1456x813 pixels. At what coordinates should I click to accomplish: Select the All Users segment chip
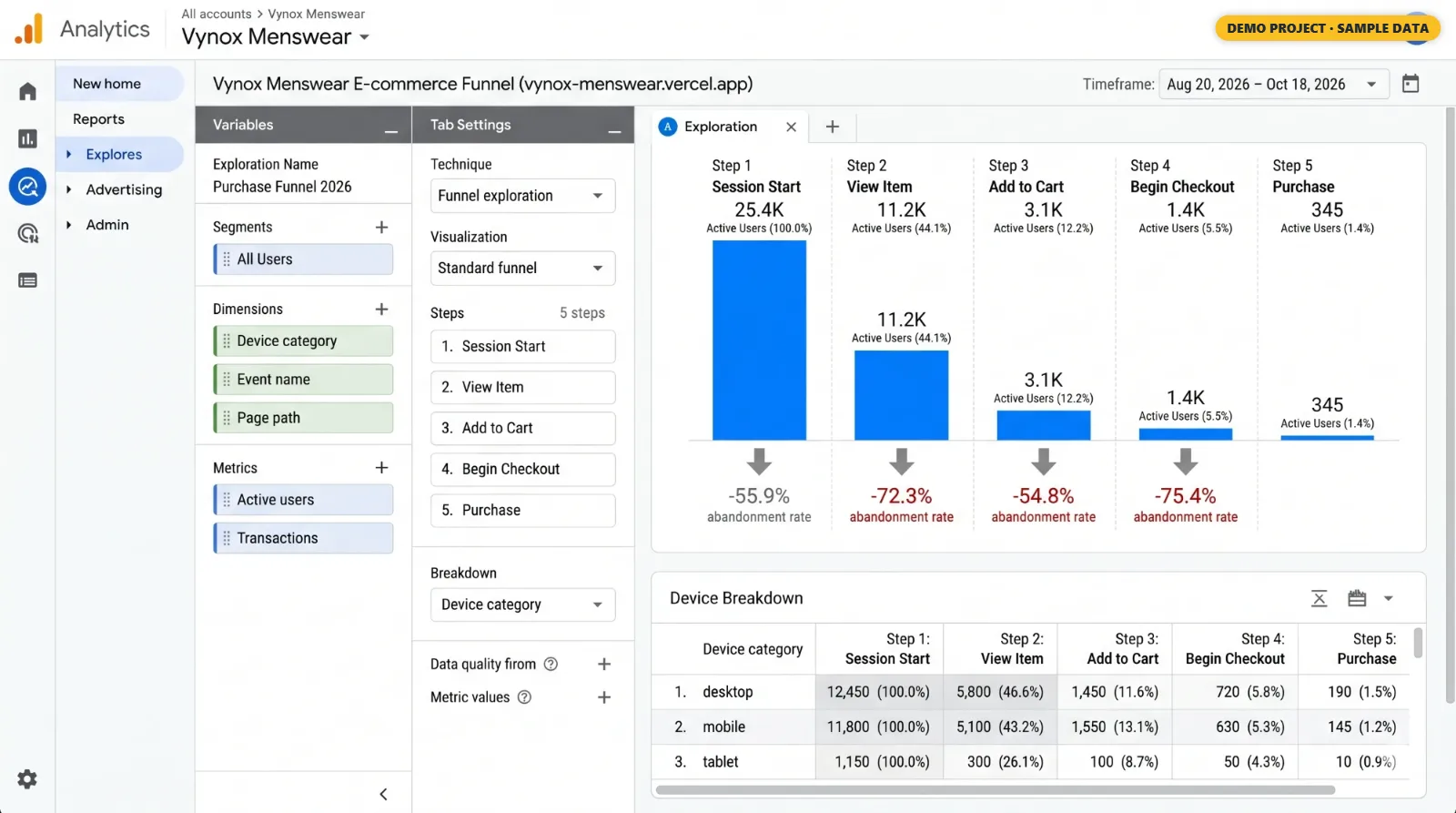303,259
